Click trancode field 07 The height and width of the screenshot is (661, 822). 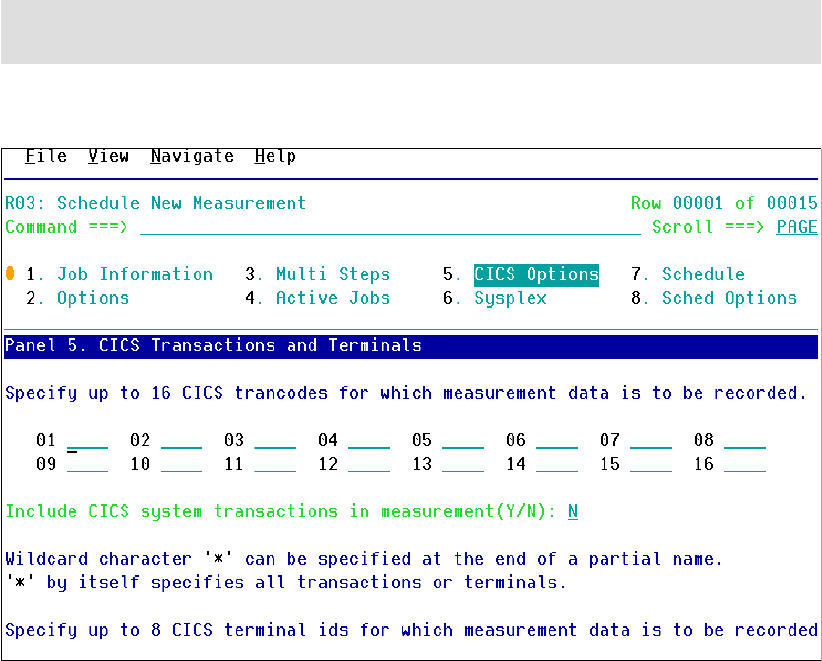[651, 440]
